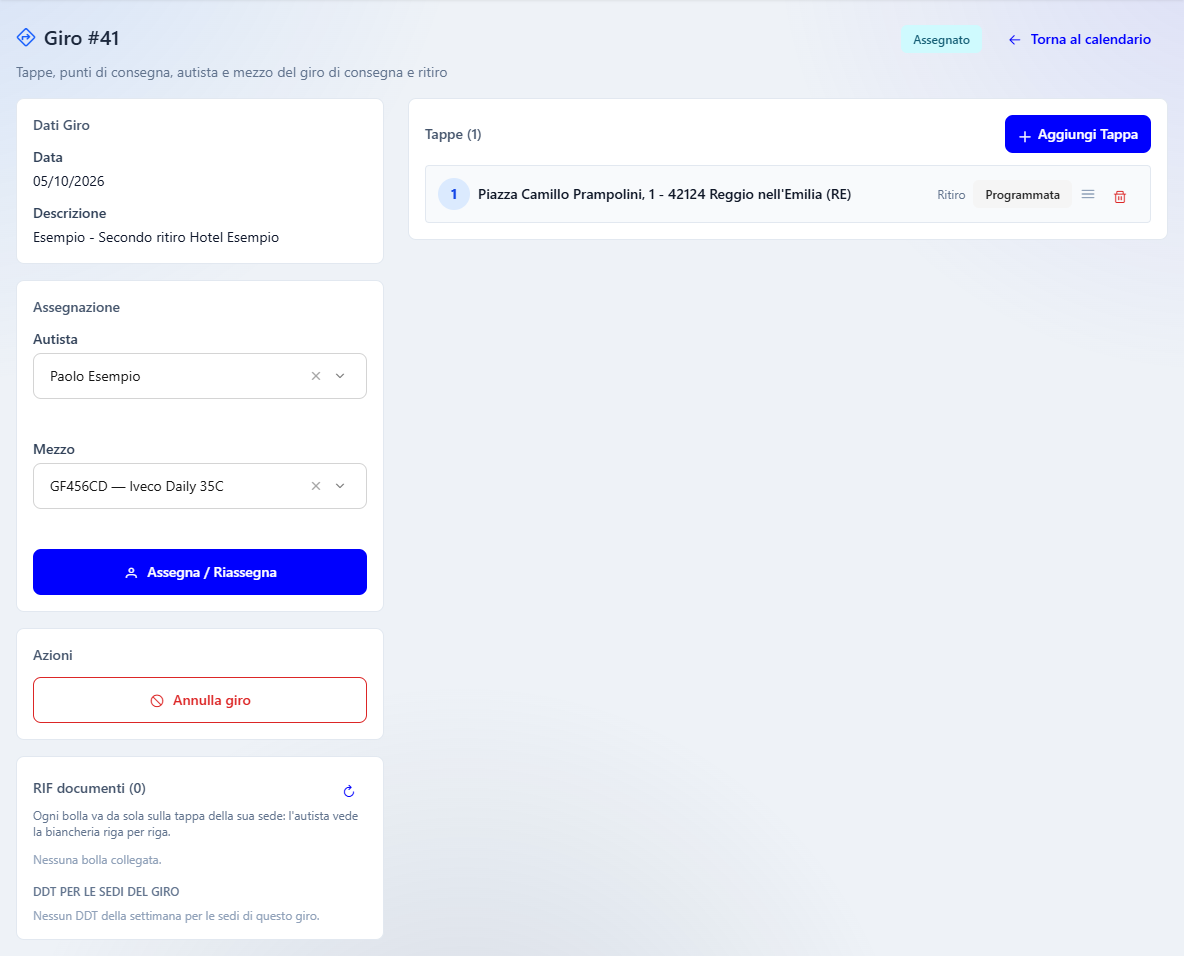Click the Nessun DDT della settimana message
Viewport: 1184px width, 956px height.
pyautogui.click(x=177, y=916)
